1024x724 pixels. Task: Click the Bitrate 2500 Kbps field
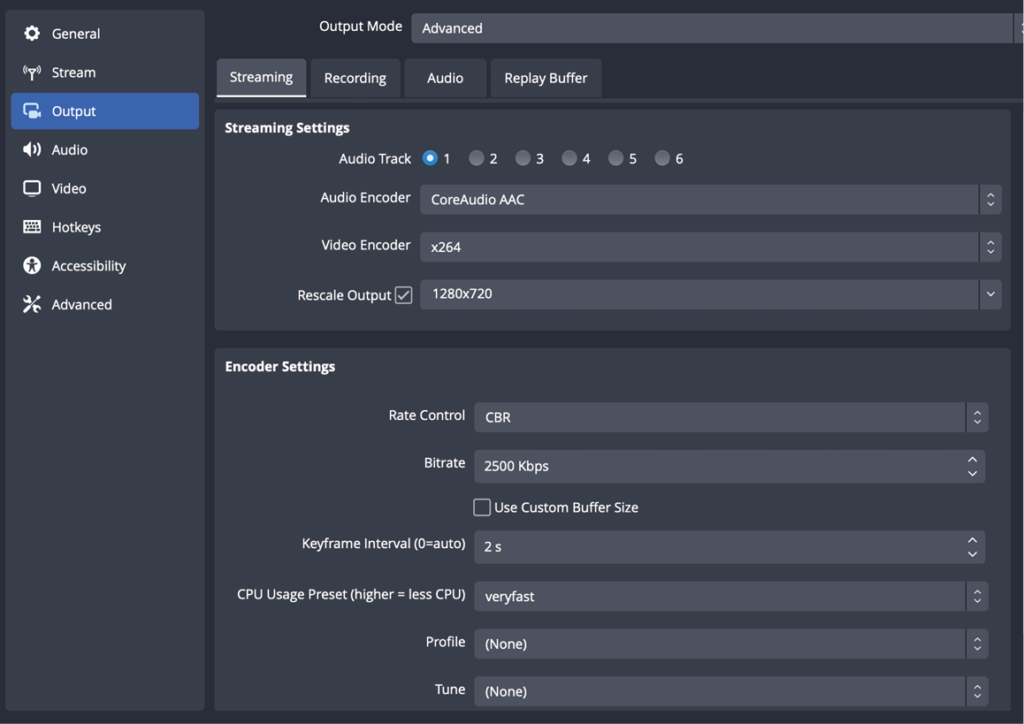(715, 466)
